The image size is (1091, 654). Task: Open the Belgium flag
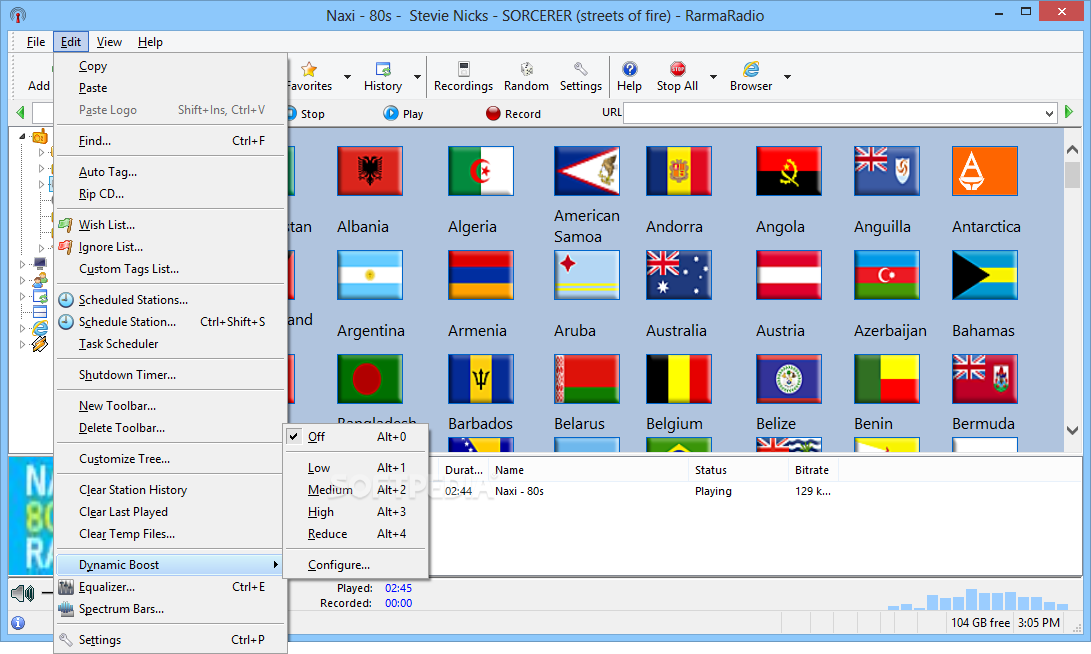point(678,379)
